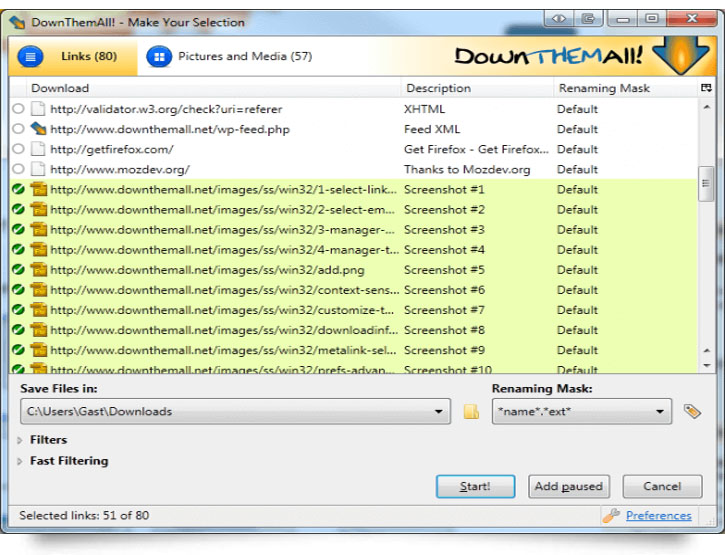This screenshot has height=555, width=725.
Task: Open the column picker icon
Action: coord(706,88)
